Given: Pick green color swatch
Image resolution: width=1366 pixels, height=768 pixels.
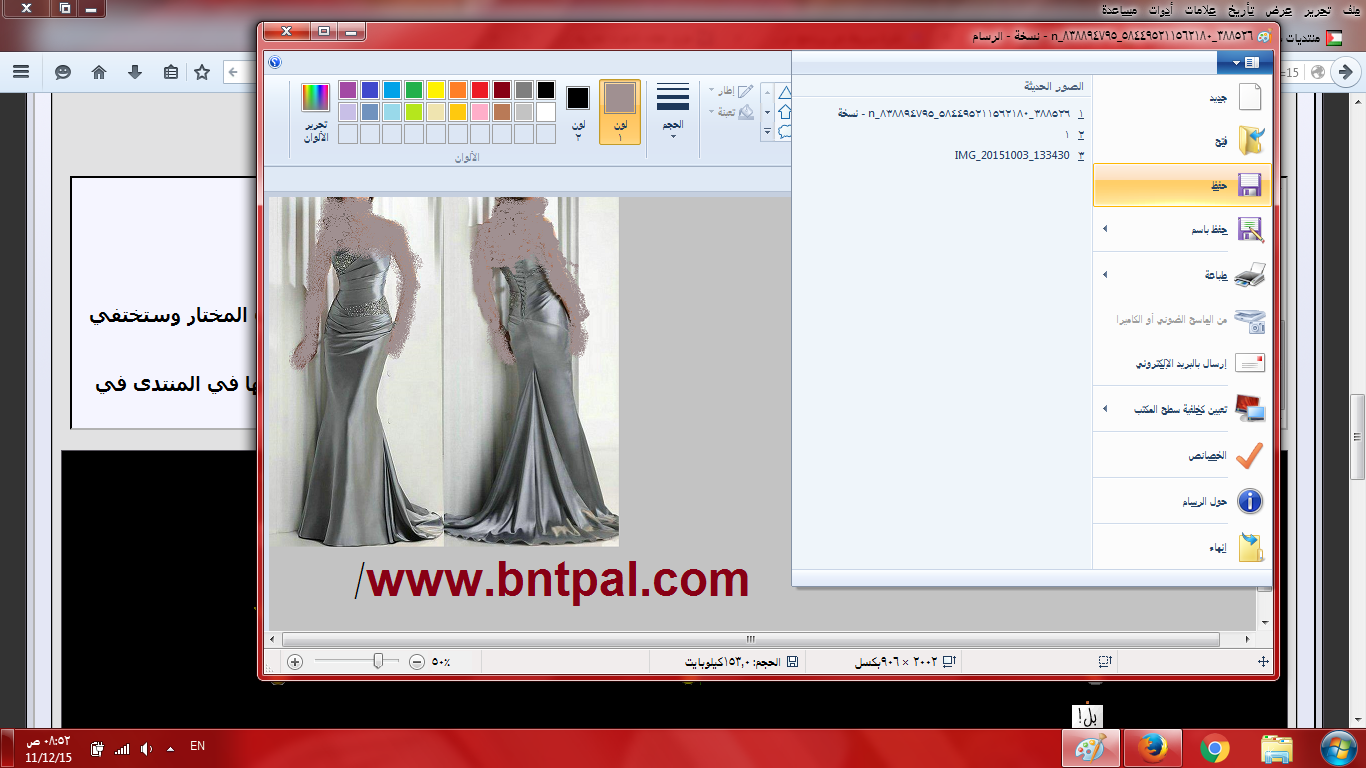Looking at the screenshot, I should [414, 90].
